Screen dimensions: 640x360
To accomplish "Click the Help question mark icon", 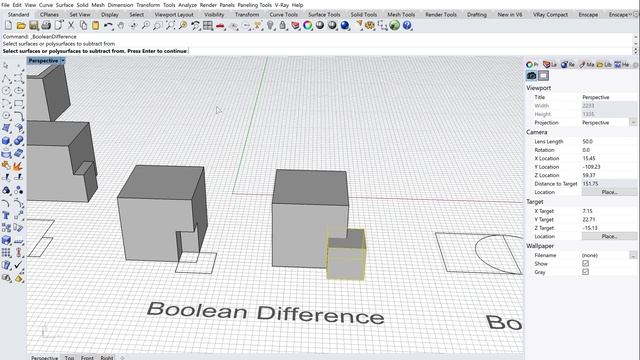I will [407, 26].
